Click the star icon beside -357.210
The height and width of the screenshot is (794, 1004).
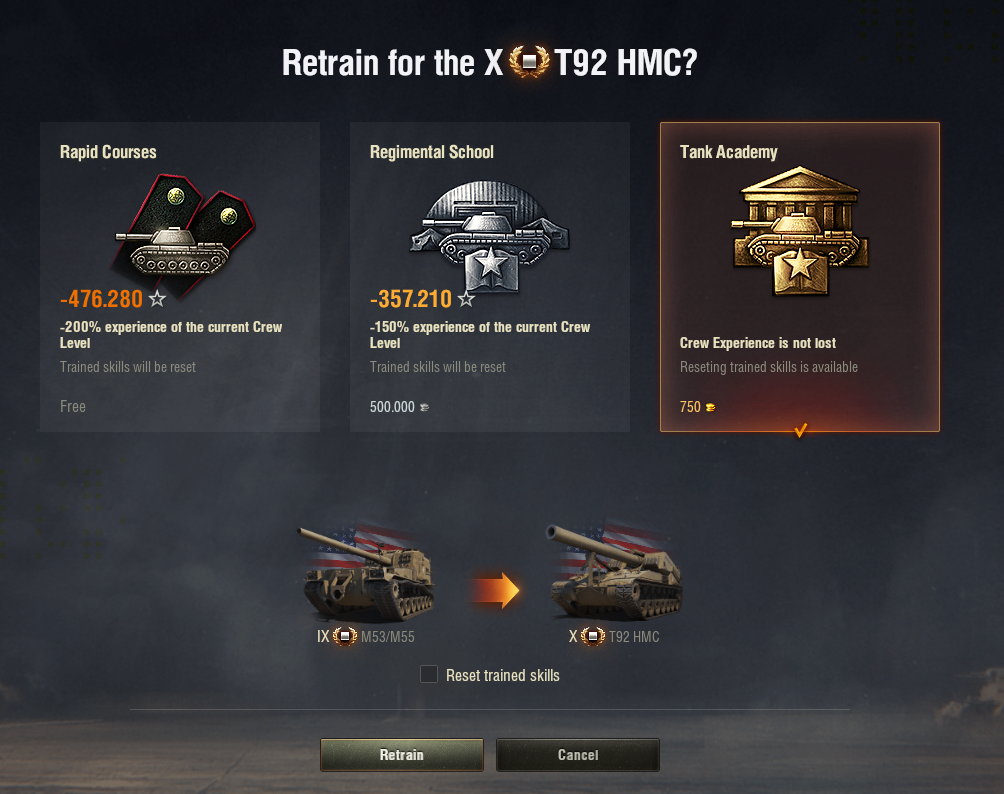click(466, 298)
